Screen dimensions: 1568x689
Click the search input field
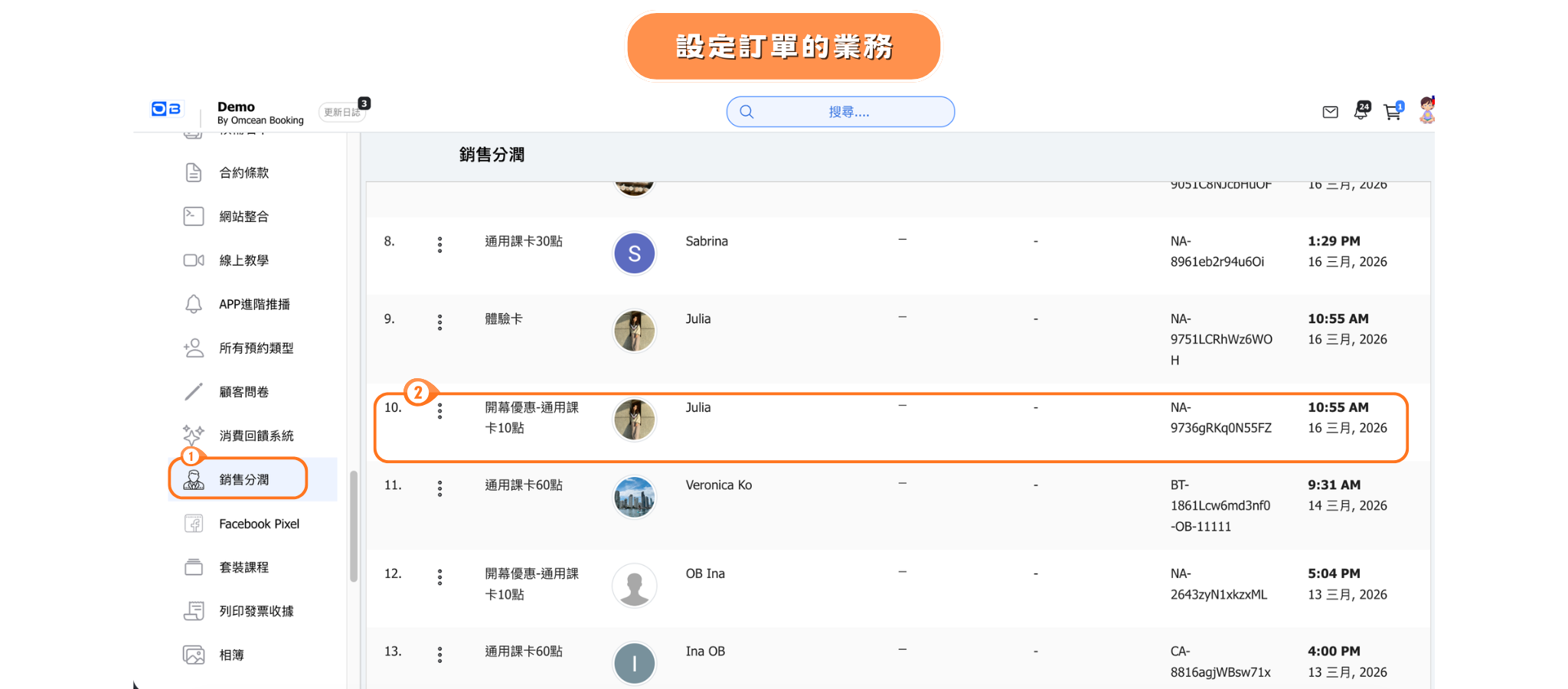pos(848,112)
